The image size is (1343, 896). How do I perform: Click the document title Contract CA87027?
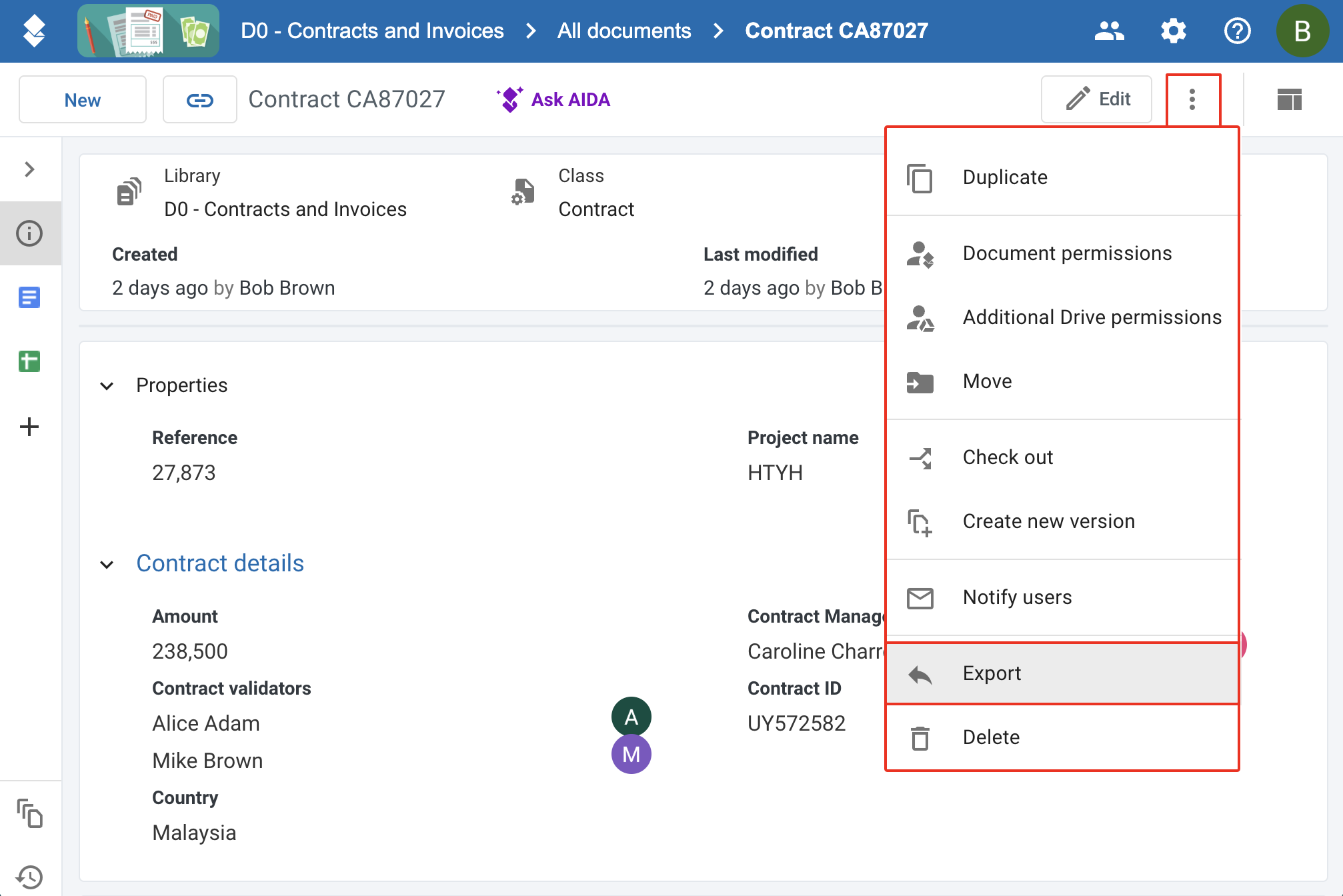click(347, 100)
